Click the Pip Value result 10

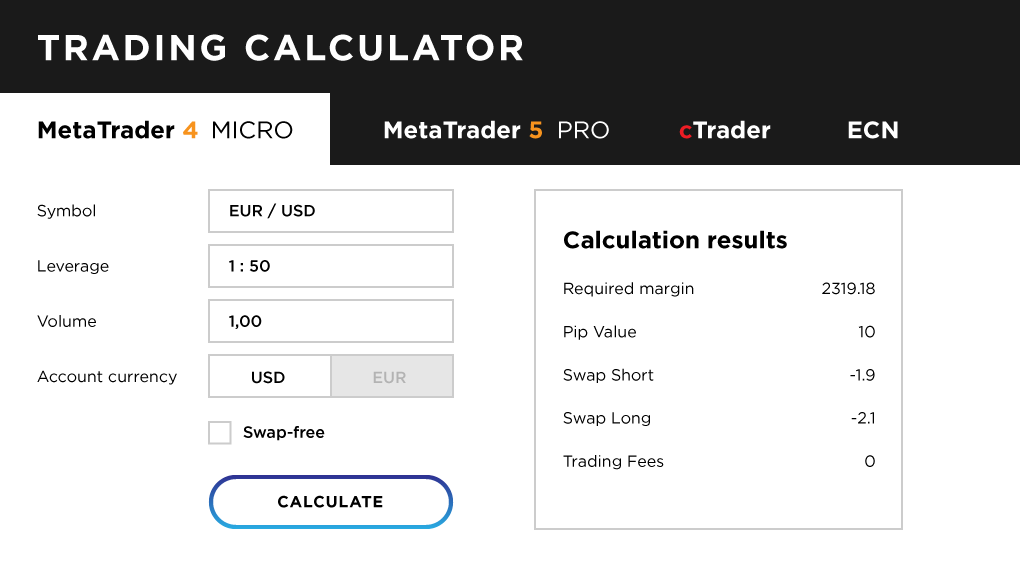tap(866, 332)
